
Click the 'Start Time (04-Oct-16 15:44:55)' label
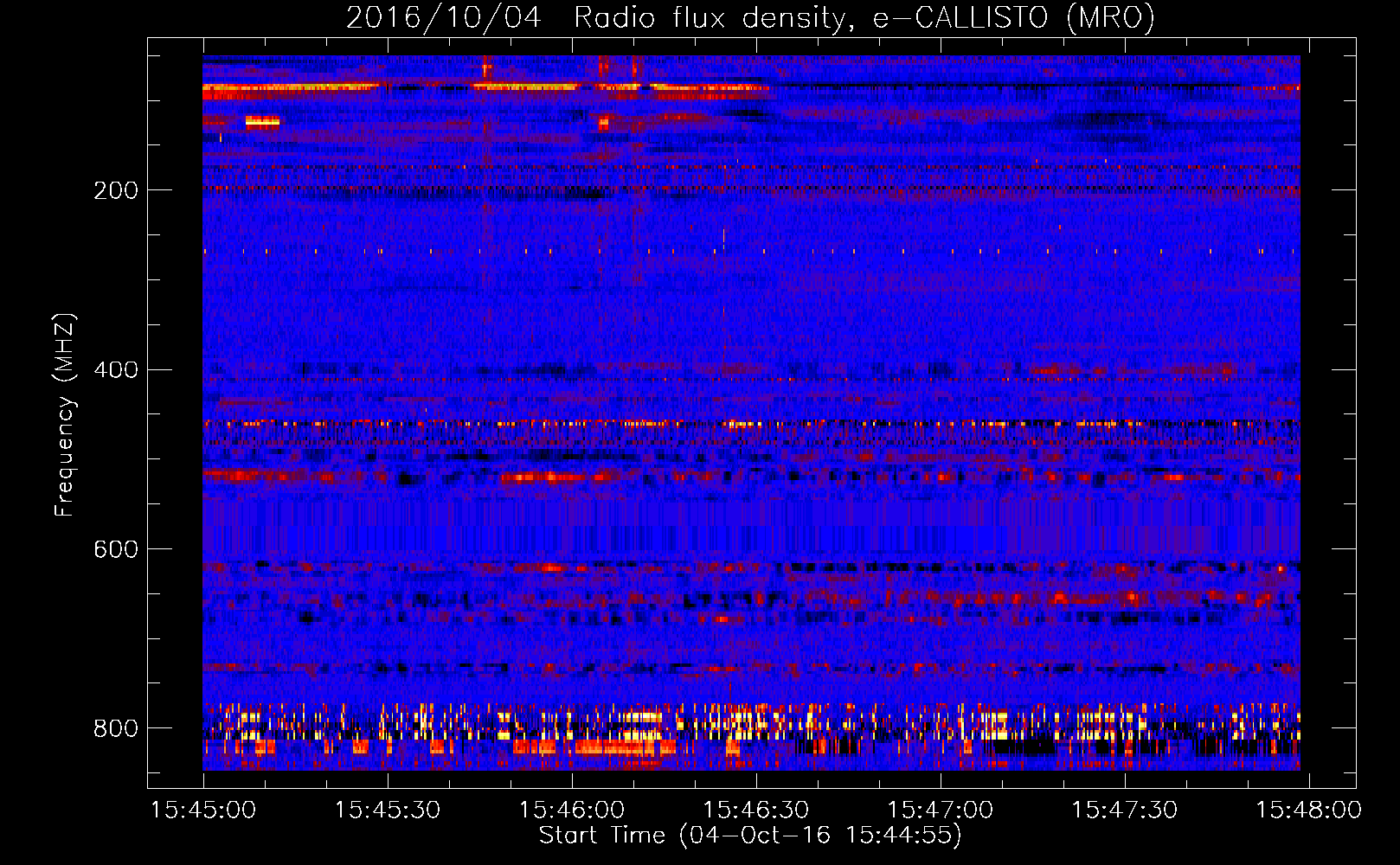750,836
